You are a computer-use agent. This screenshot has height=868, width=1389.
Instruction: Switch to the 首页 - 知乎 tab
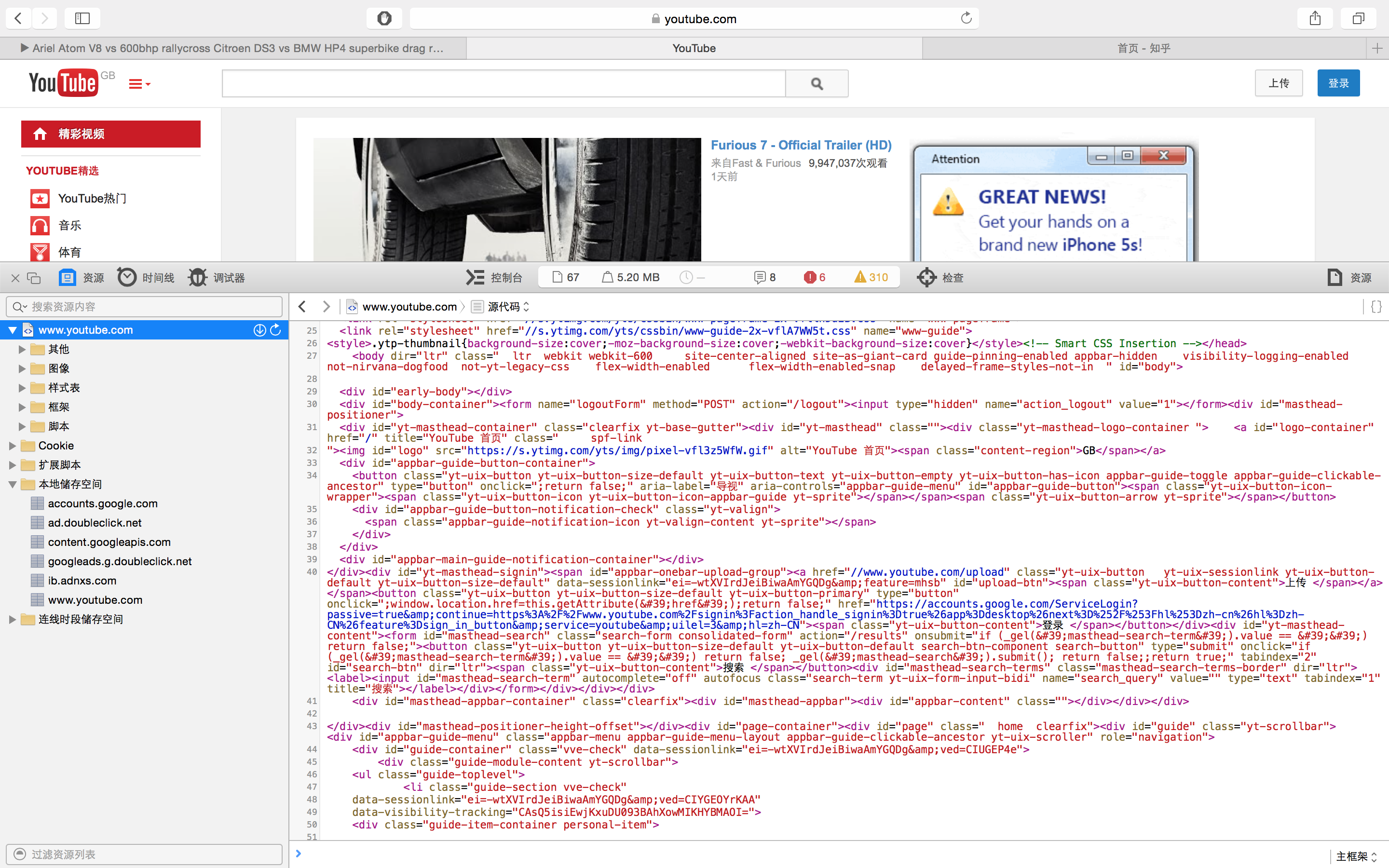pyautogui.click(x=1144, y=48)
